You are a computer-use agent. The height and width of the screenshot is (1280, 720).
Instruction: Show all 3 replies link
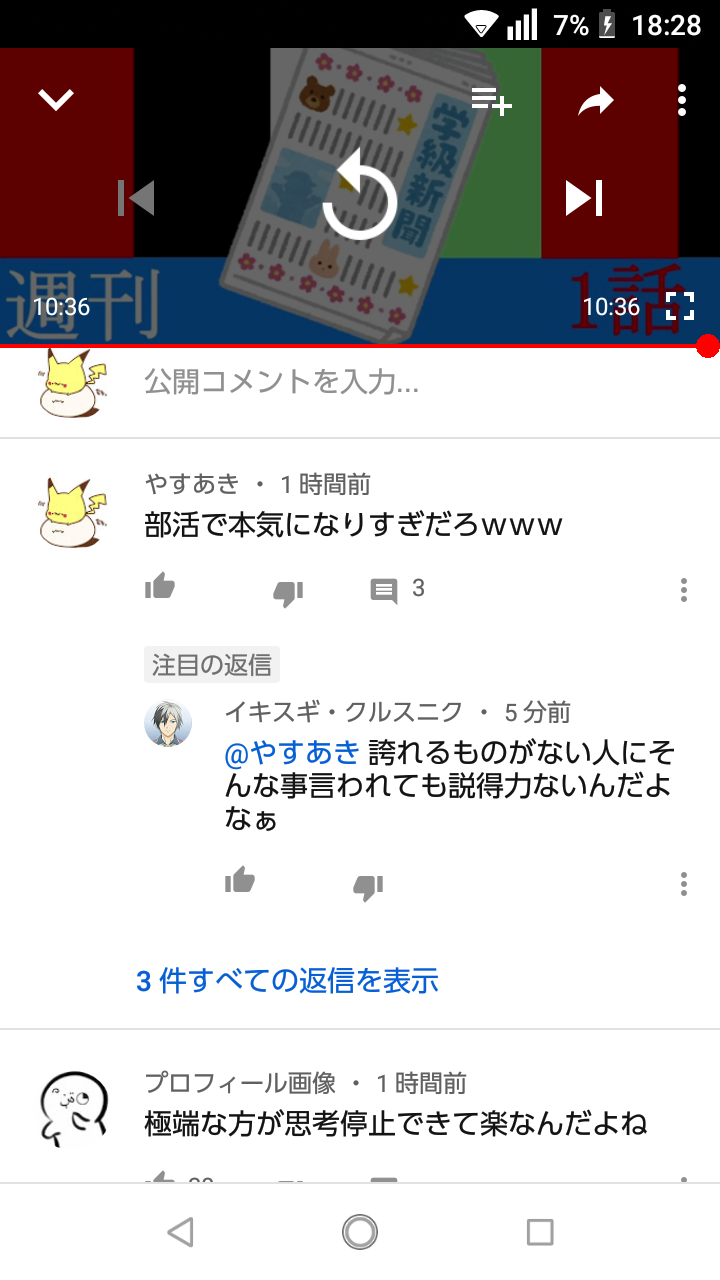(x=287, y=980)
